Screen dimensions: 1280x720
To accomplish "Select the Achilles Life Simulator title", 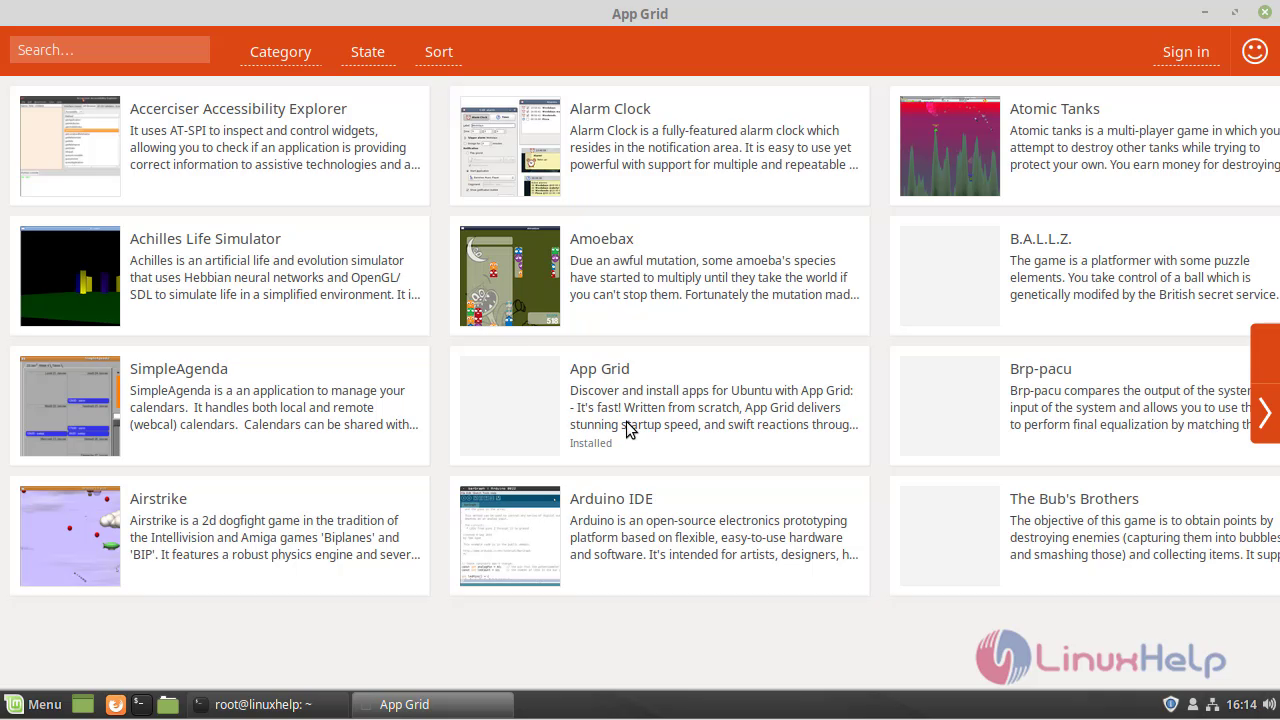I will pos(205,239).
